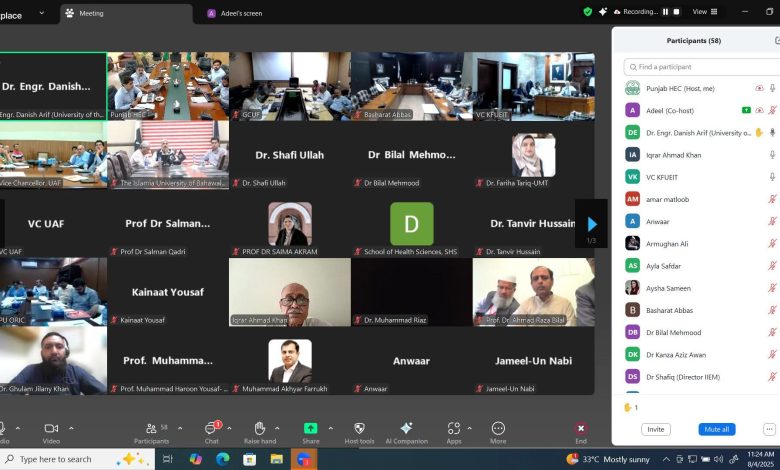Start sharing with the green Share icon
The height and width of the screenshot is (470, 780).
click(310, 428)
